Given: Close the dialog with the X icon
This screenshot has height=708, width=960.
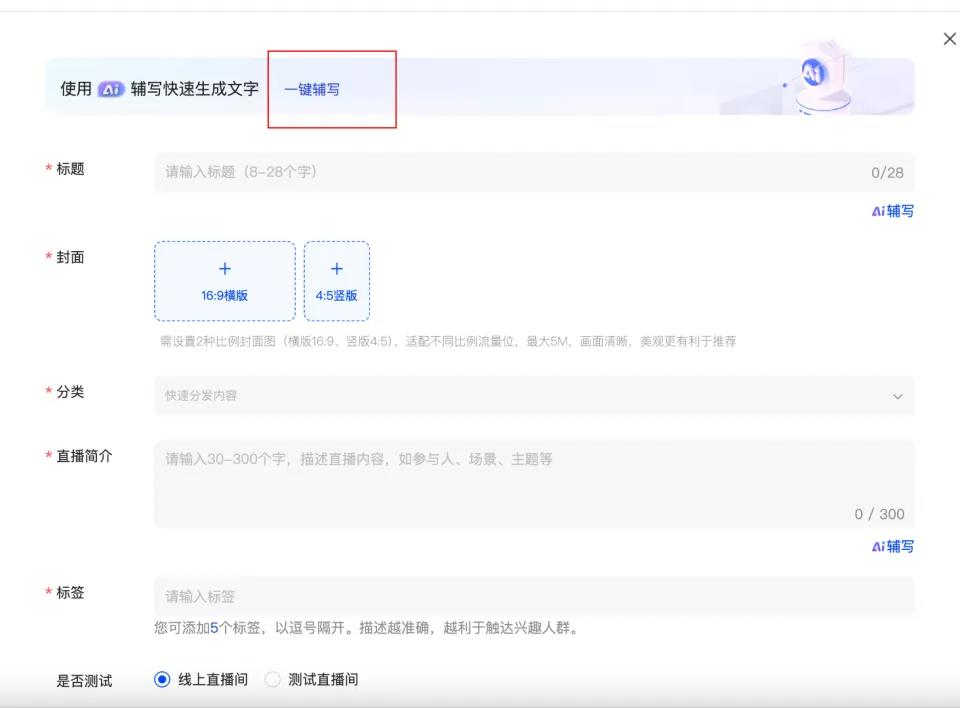Looking at the screenshot, I should point(949,38).
